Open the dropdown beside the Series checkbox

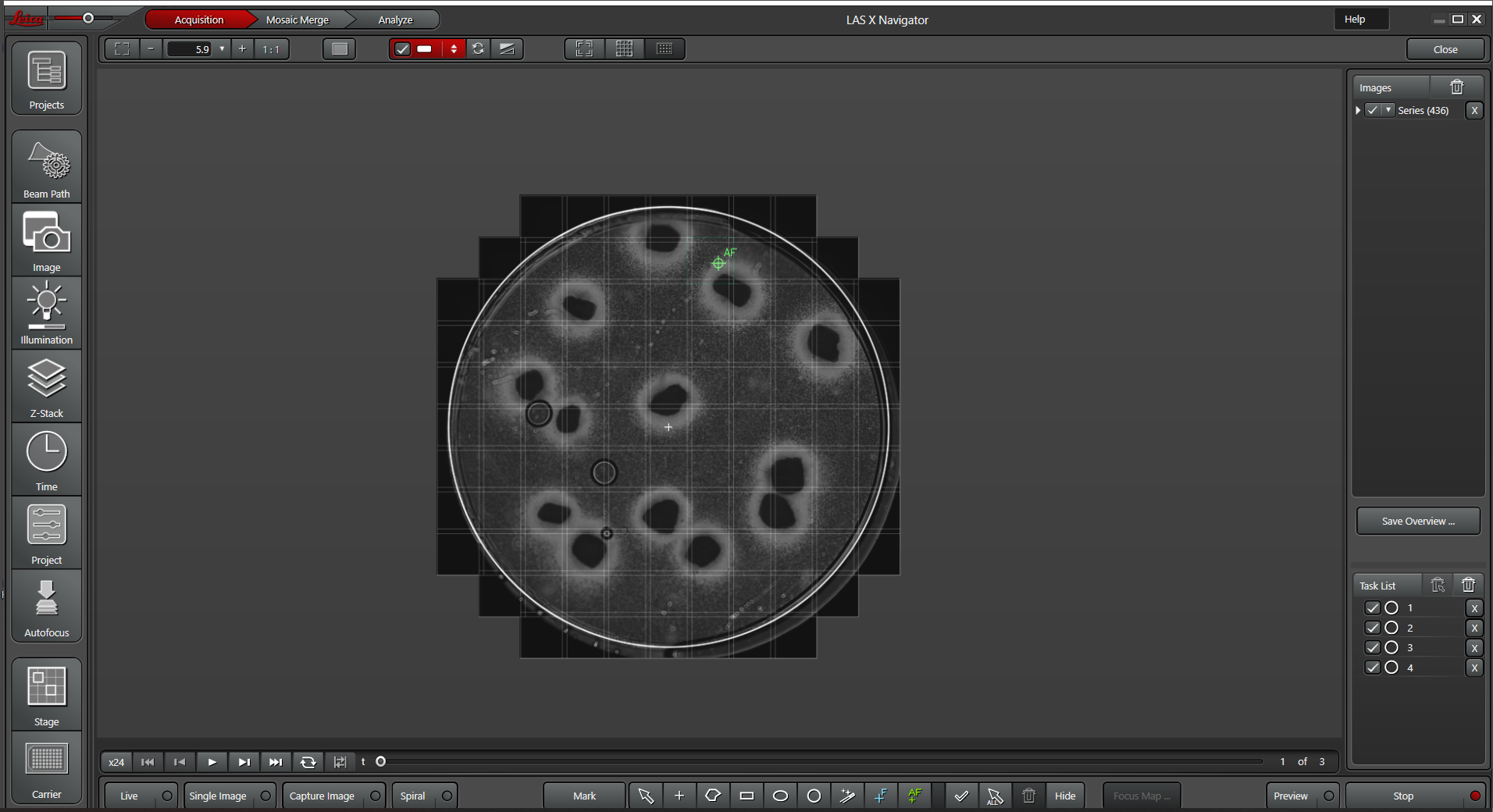point(1388,110)
